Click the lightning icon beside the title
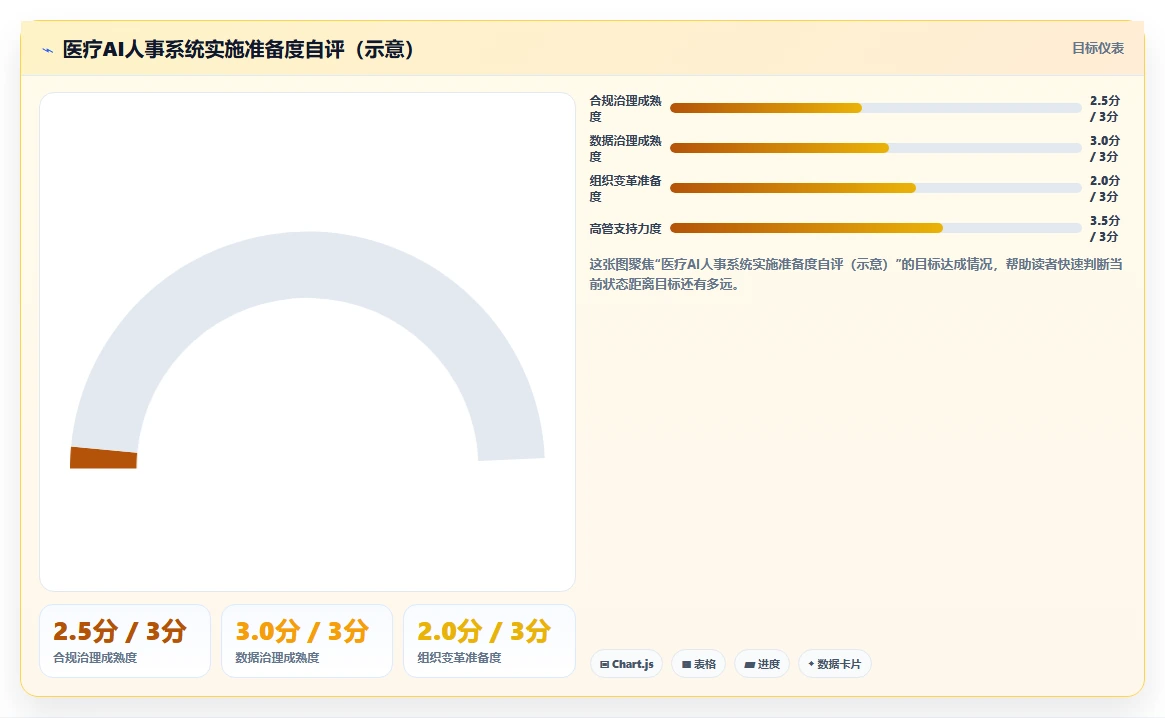Screen dimensions: 1165x718 click(x=48, y=51)
